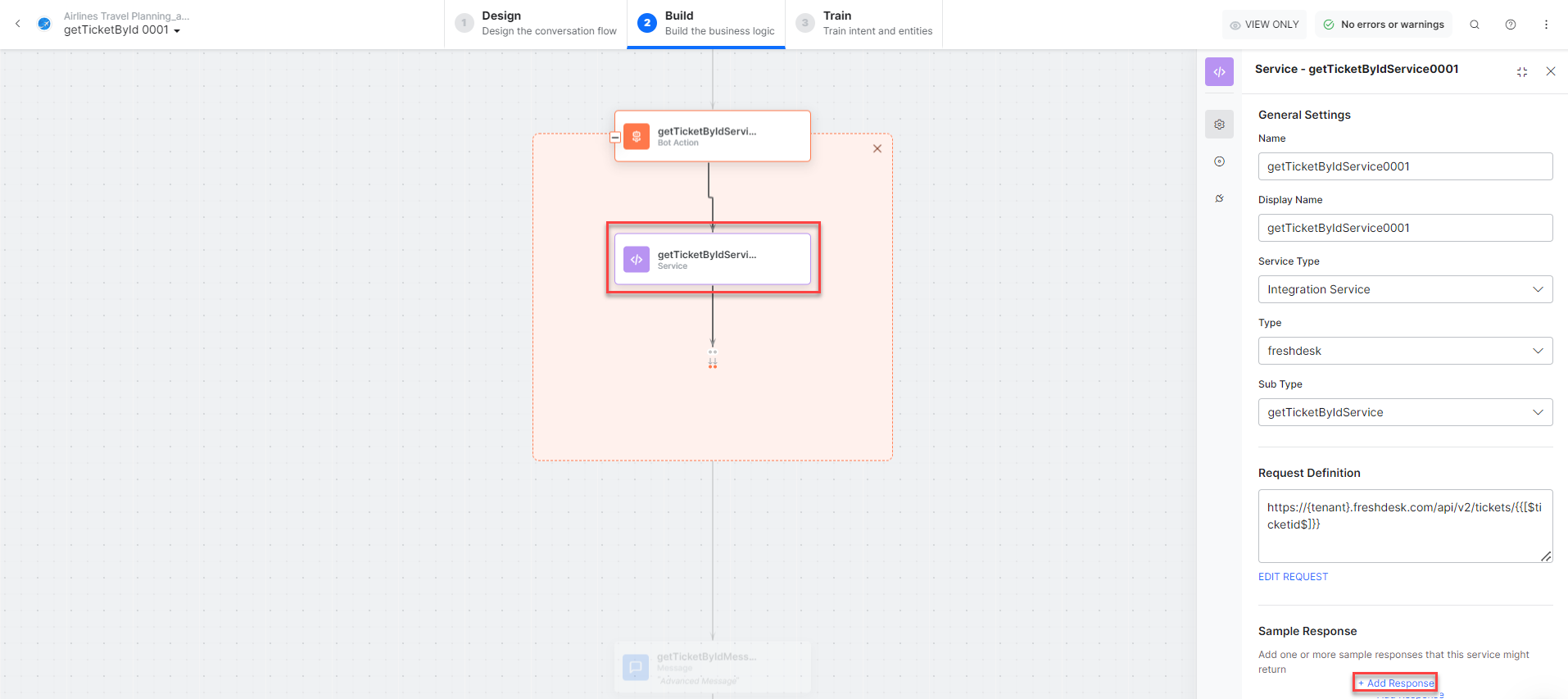Image resolution: width=1568 pixels, height=699 pixels.
Task: Select the general settings gear icon in side panel
Action: tap(1219, 125)
